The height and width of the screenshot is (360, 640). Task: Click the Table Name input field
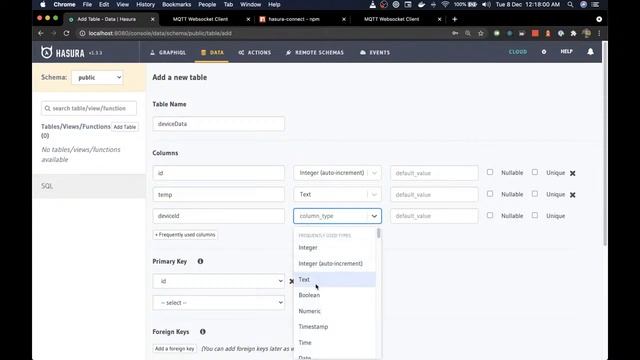point(218,124)
